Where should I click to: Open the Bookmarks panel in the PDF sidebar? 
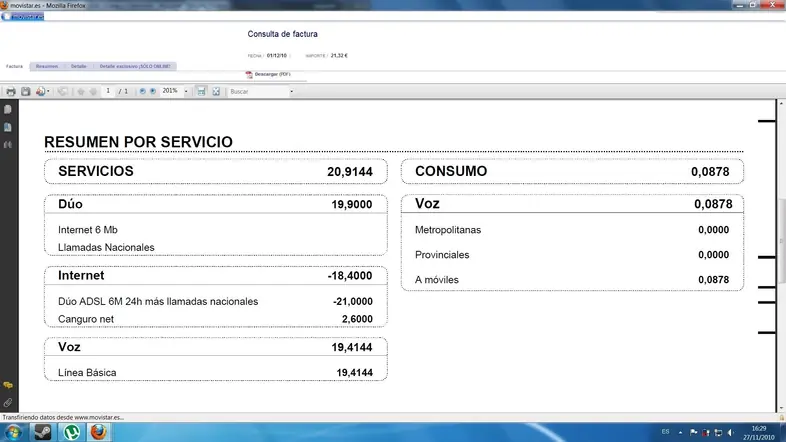[x=8, y=127]
